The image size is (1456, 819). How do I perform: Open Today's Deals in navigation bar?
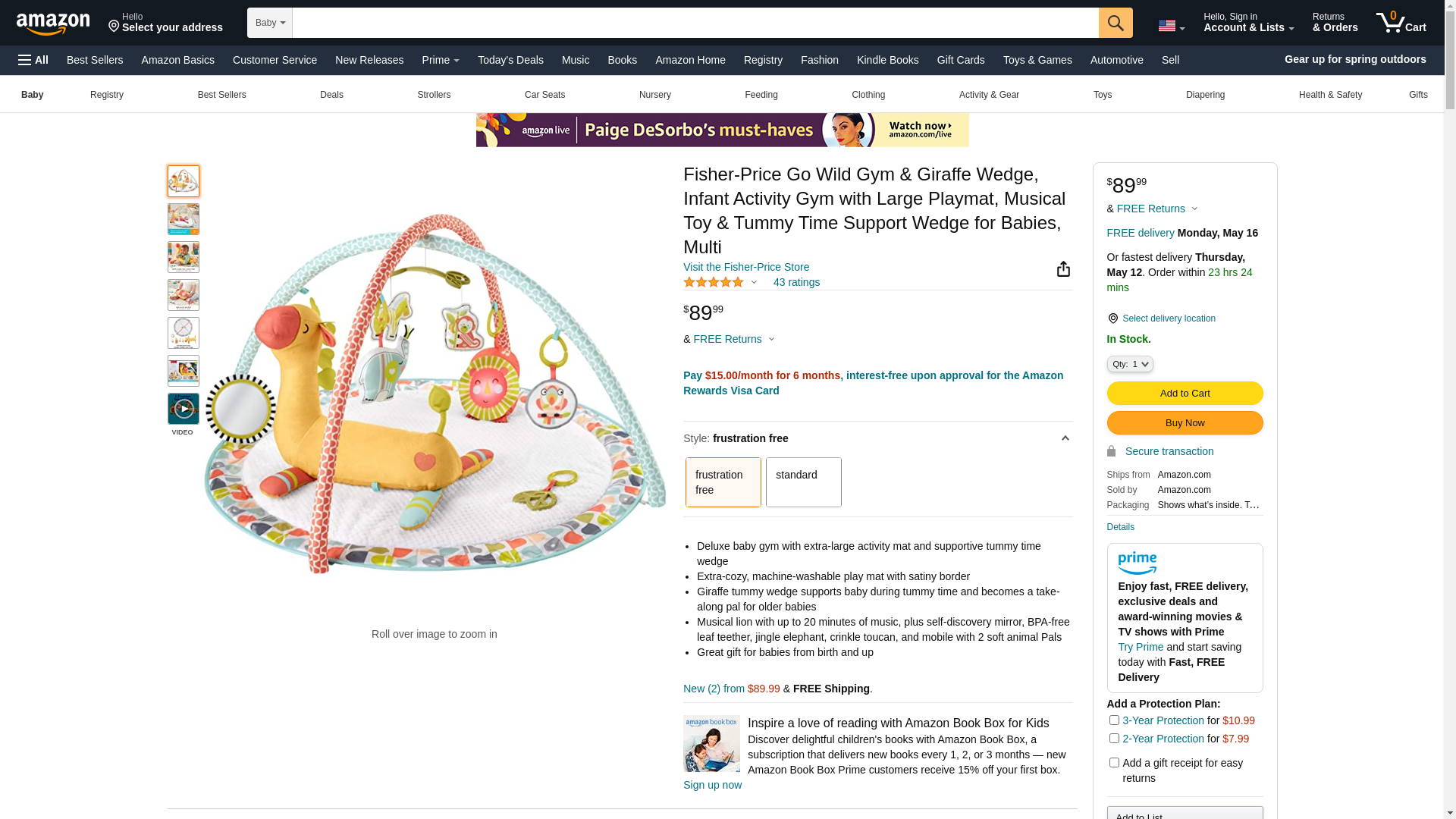point(510,60)
